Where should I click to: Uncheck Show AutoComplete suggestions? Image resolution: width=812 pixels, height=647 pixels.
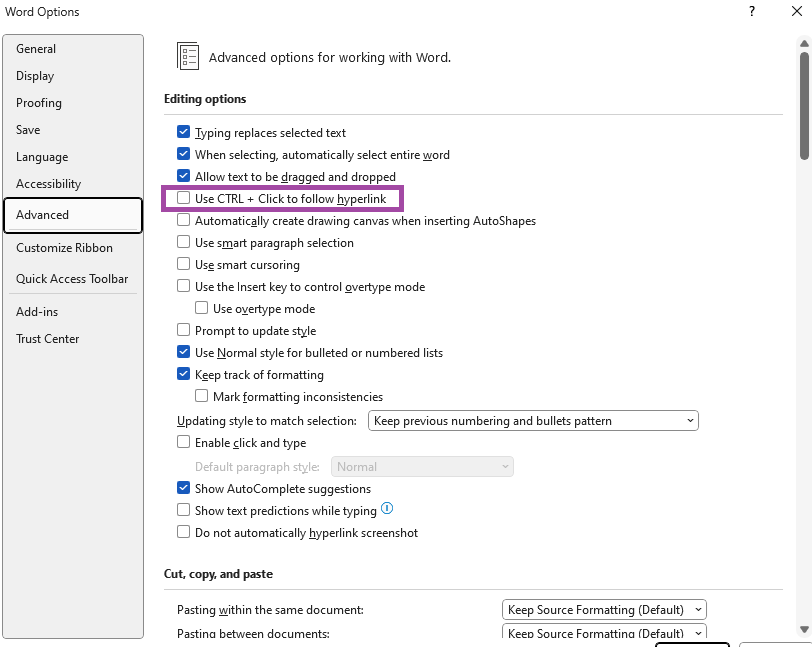183,487
